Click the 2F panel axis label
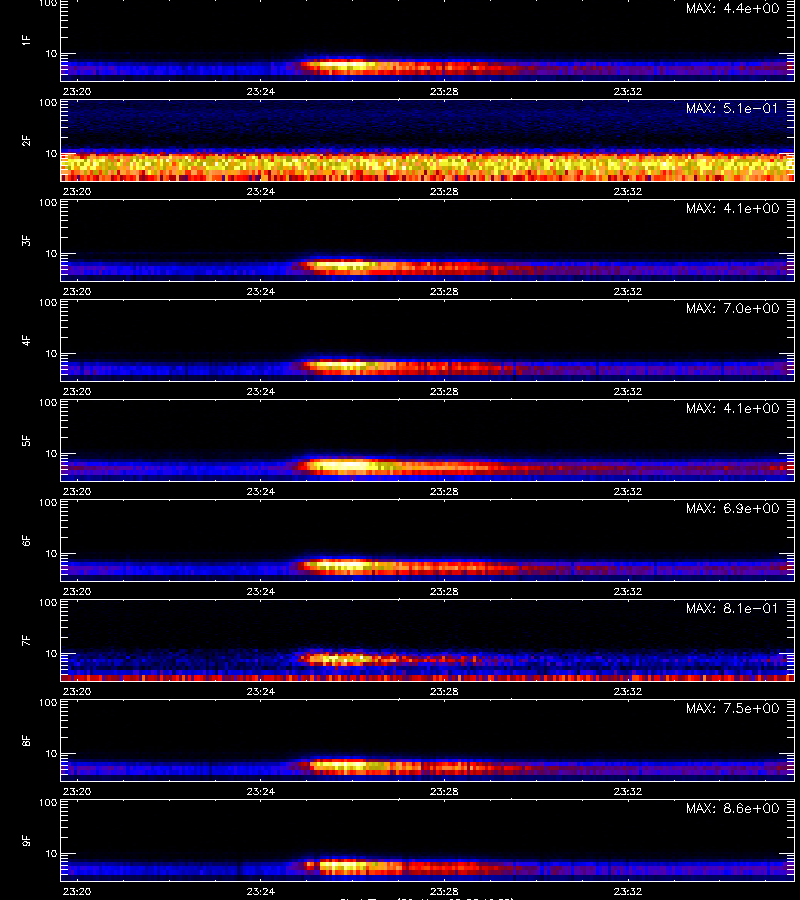Image resolution: width=800 pixels, height=900 pixels. click(26, 140)
